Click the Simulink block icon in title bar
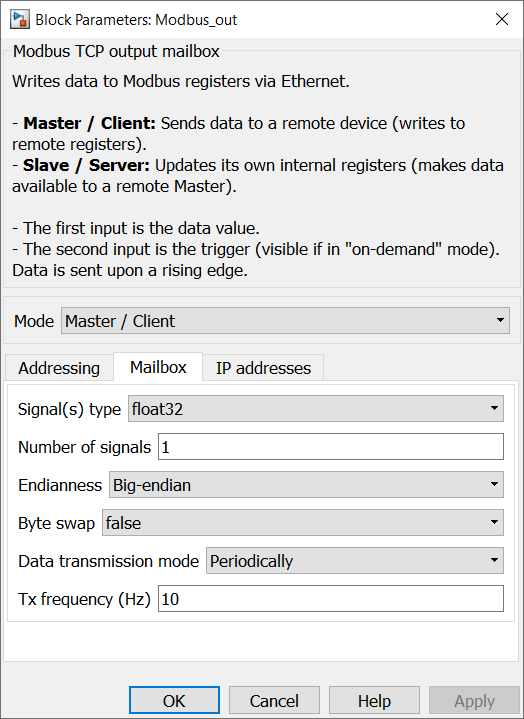524x719 pixels. click(x=20, y=19)
